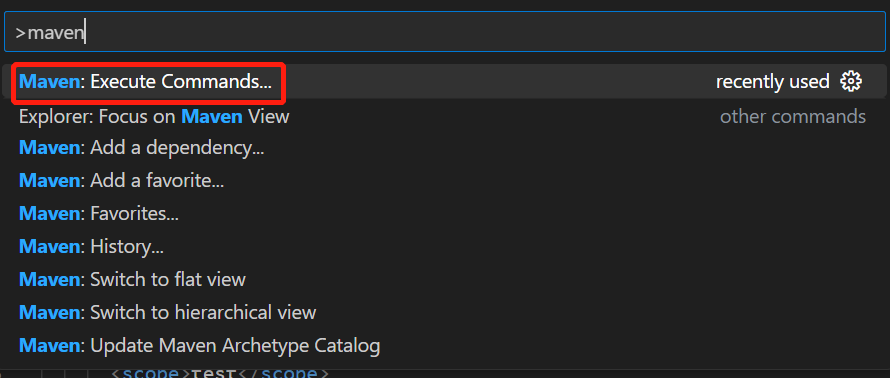Click the 'recently used' group label

[773, 82]
